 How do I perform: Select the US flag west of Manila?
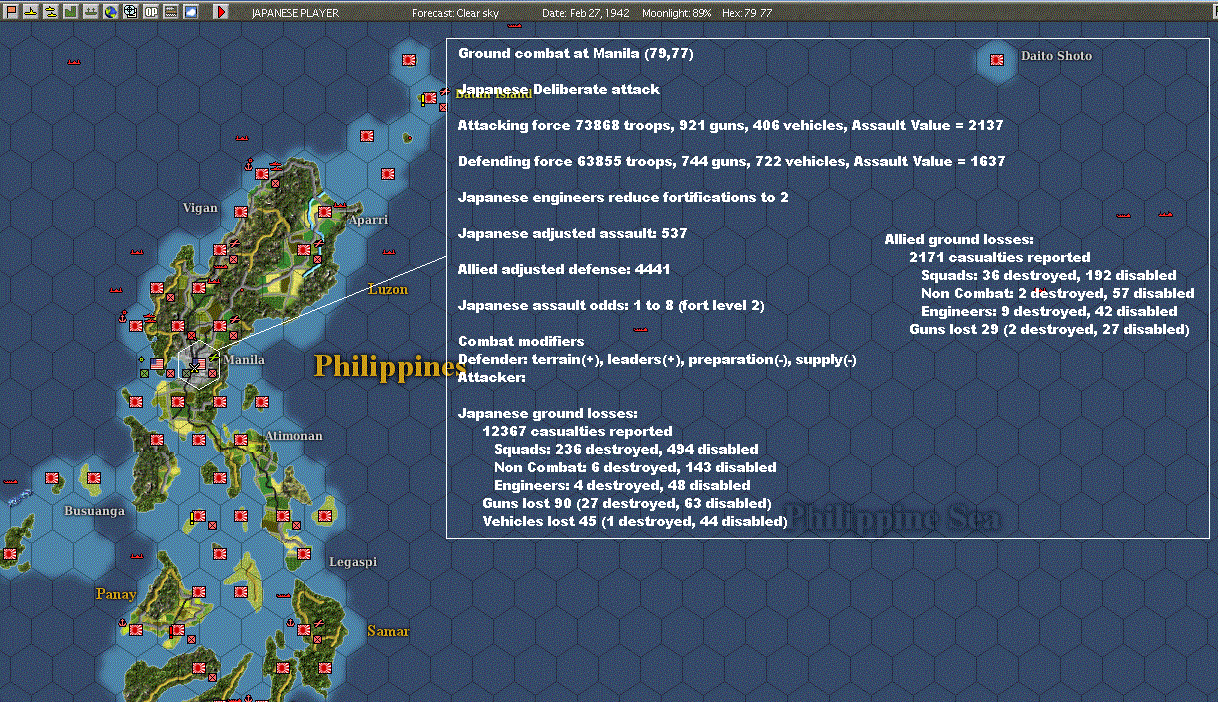click(x=157, y=364)
